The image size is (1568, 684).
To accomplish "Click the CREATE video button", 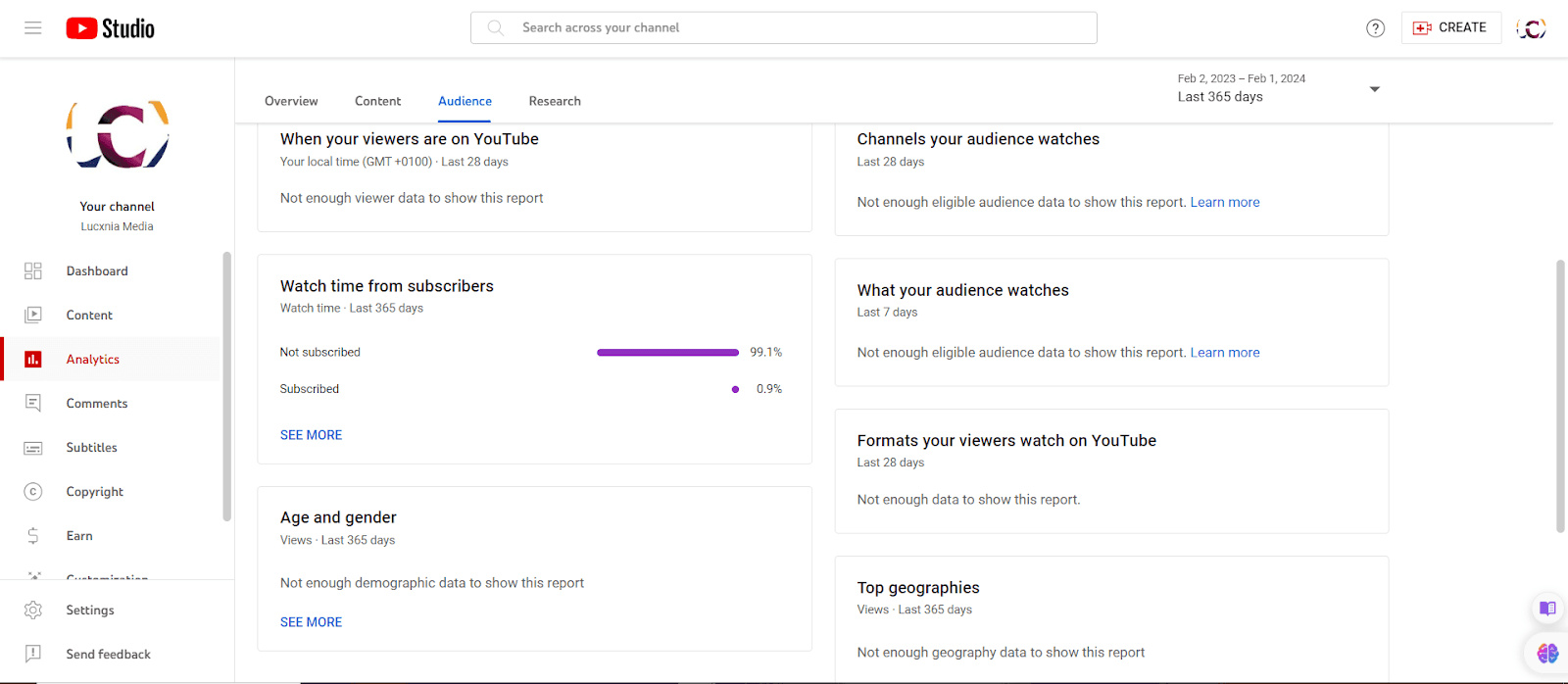I will point(1450,27).
